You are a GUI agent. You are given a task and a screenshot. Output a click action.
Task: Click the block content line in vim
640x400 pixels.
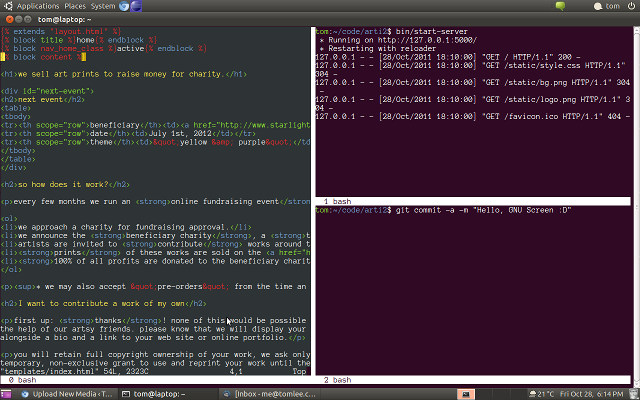click(x=43, y=57)
